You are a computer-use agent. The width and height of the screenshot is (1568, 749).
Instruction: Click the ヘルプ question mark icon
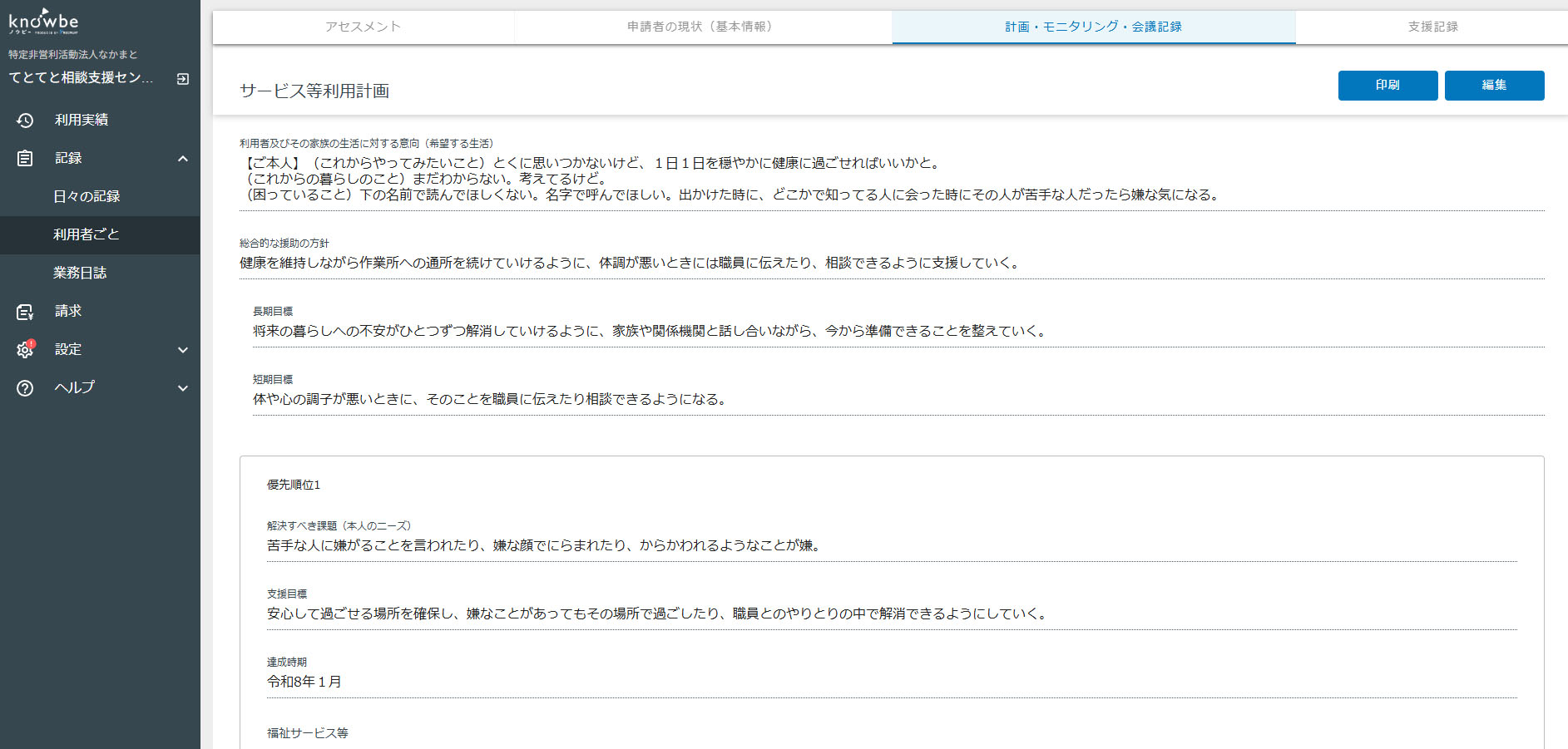point(25,388)
